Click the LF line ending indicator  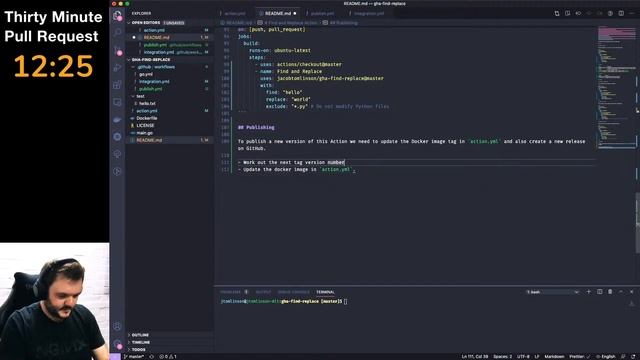point(537,357)
